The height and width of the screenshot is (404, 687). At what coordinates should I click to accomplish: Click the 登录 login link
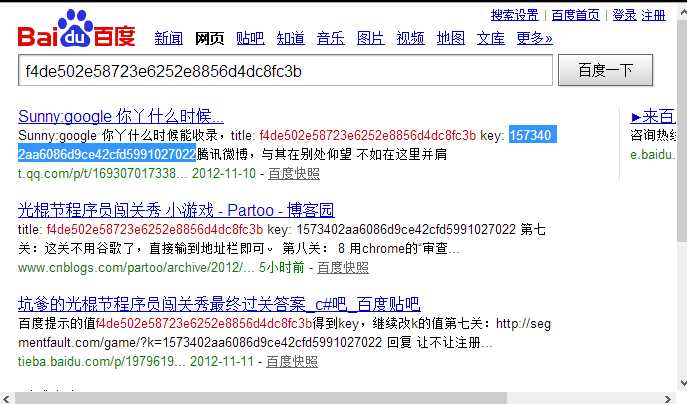[x=624, y=15]
